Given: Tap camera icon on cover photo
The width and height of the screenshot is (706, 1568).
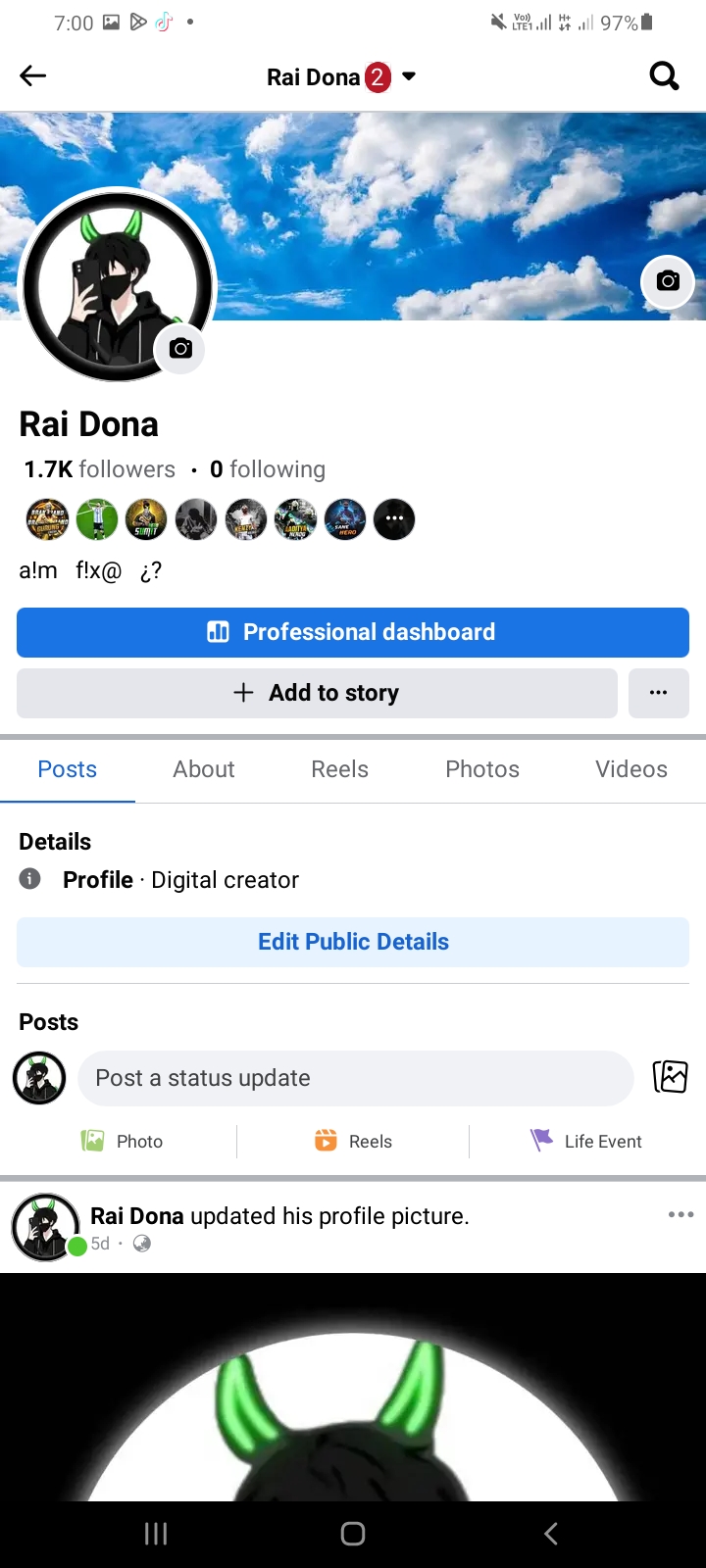Looking at the screenshot, I should (668, 281).
